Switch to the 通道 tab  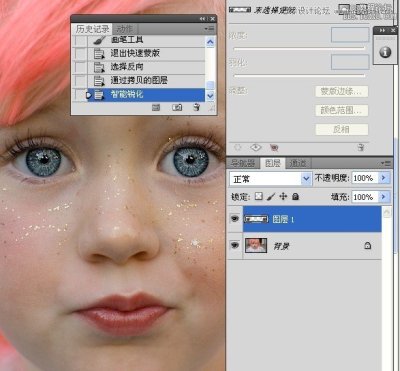pyautogui.click(x=298, y=163)
